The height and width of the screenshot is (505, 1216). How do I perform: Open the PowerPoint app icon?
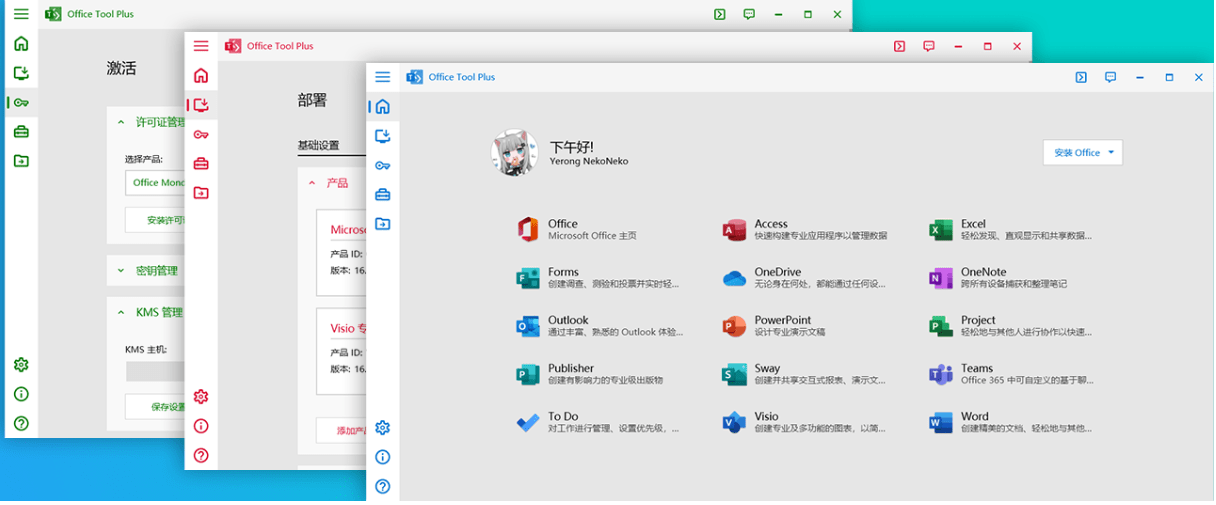point(734,326)
